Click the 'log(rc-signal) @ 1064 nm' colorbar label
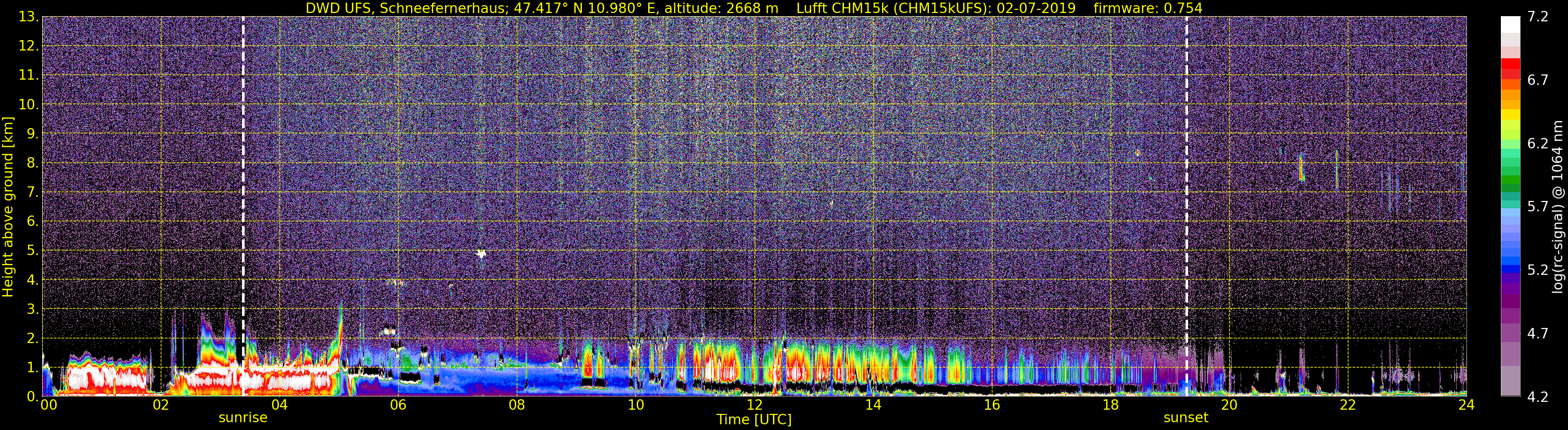Screen dimensions: 1568x430 click(1559, 207)
